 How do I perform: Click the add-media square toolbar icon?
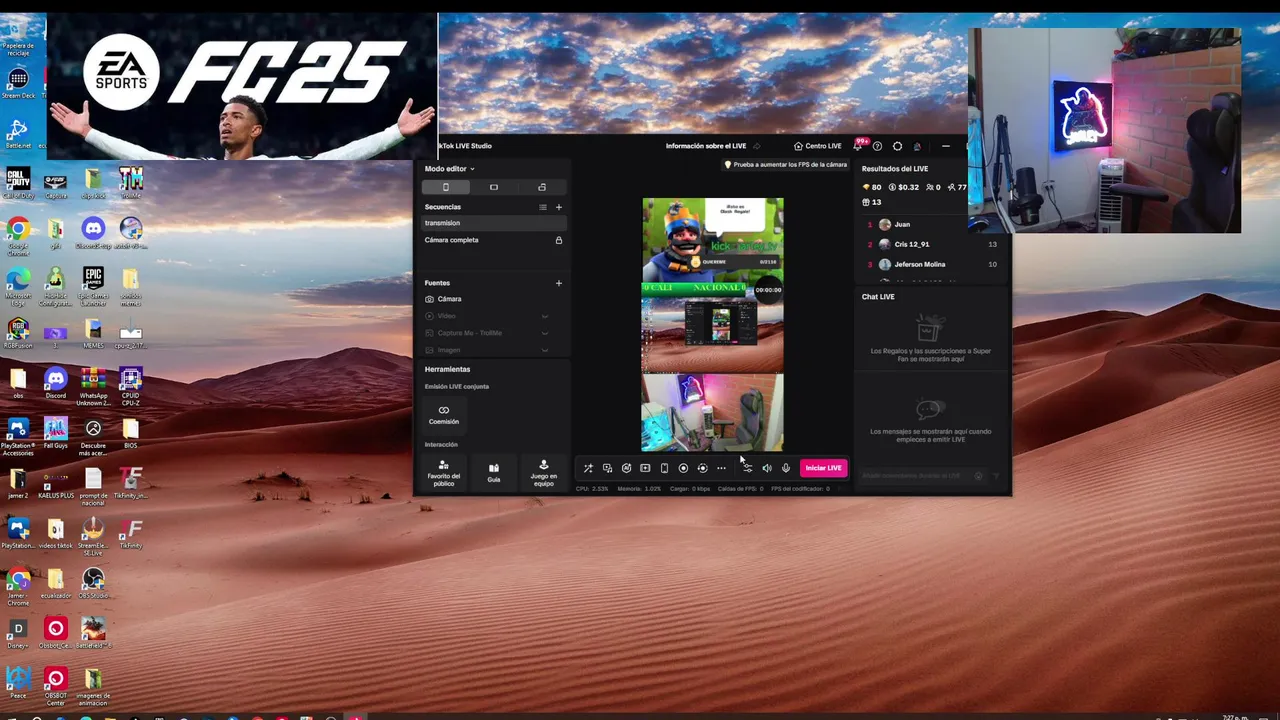pyautogui.click(x=645, y=468)
